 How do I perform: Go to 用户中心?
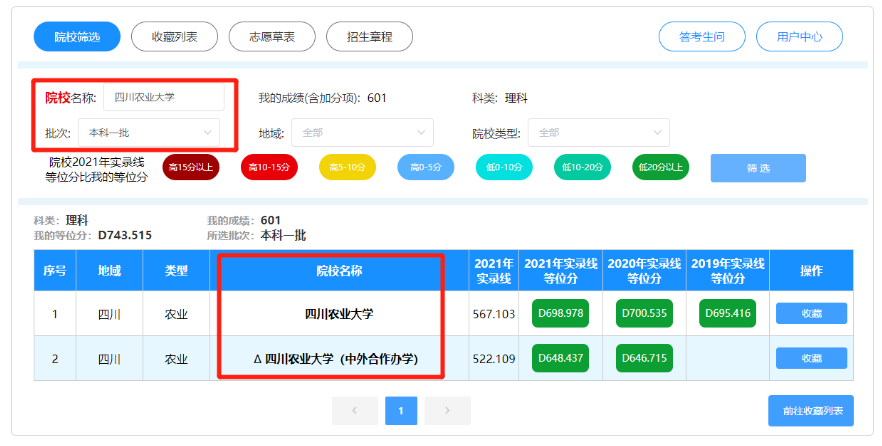[x=799, y=37]
